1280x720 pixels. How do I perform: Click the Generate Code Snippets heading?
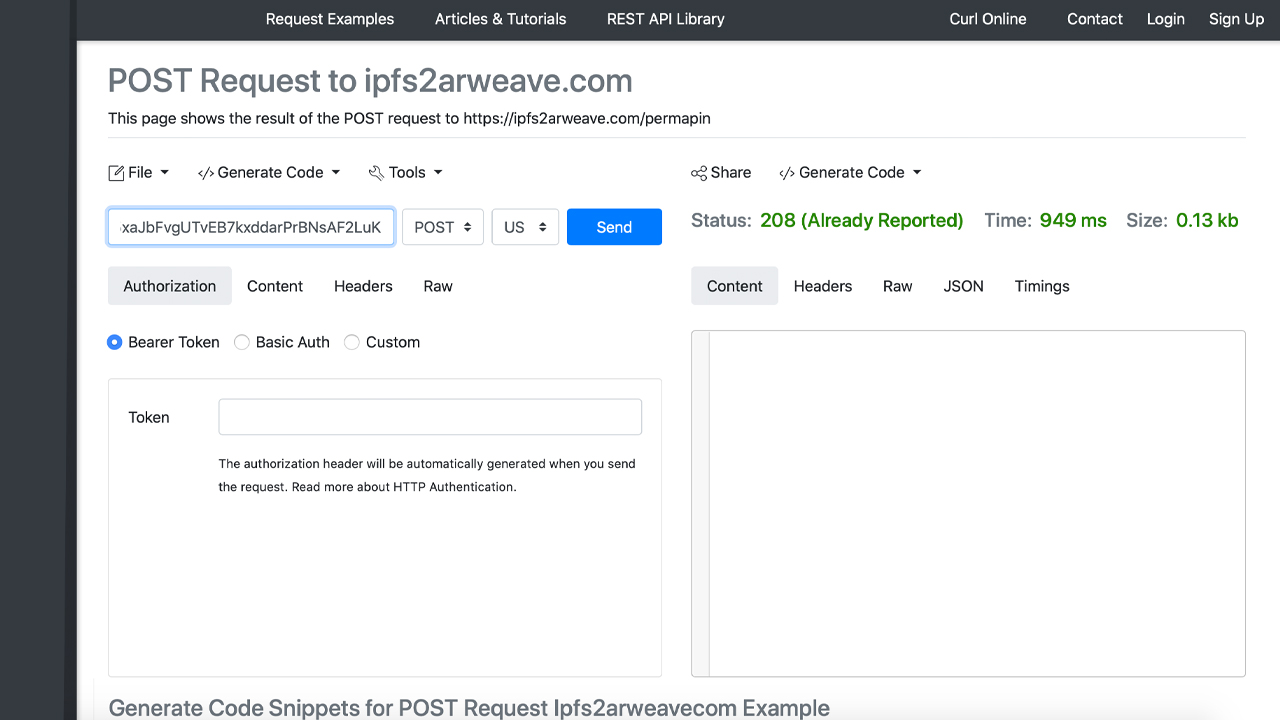pyautogui.click(x=469, y=708)
